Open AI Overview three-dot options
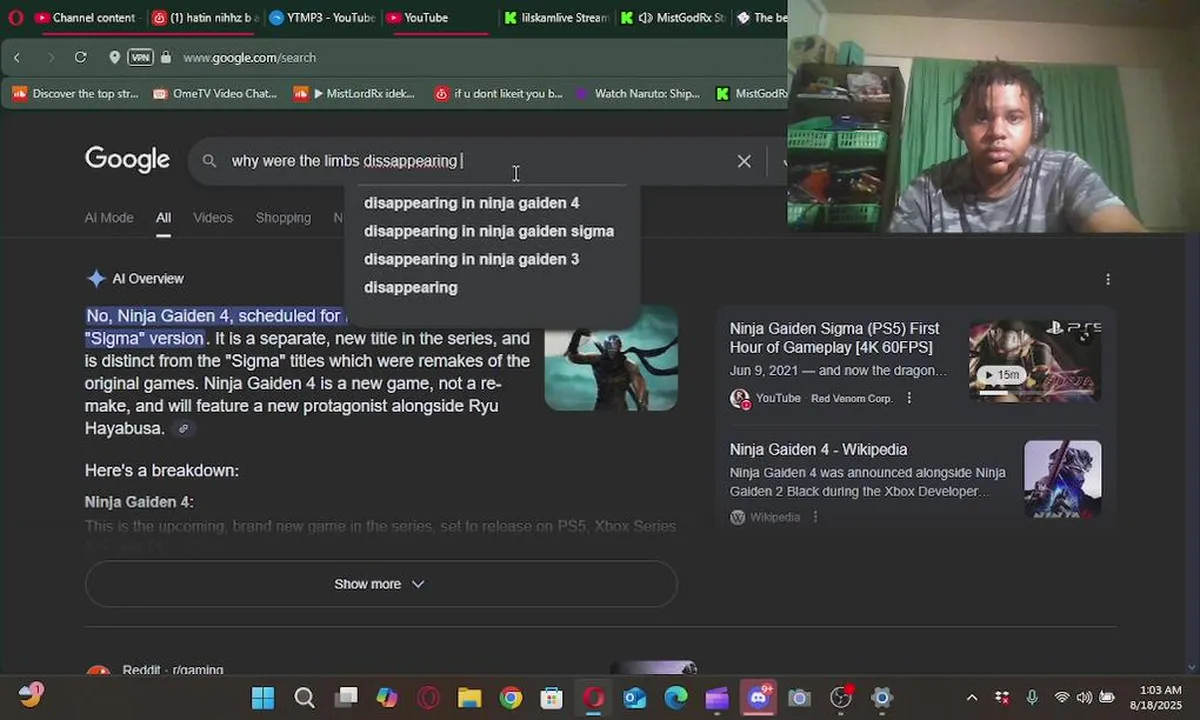The width and height of the screenshot is (1200, 720). 1107,279
